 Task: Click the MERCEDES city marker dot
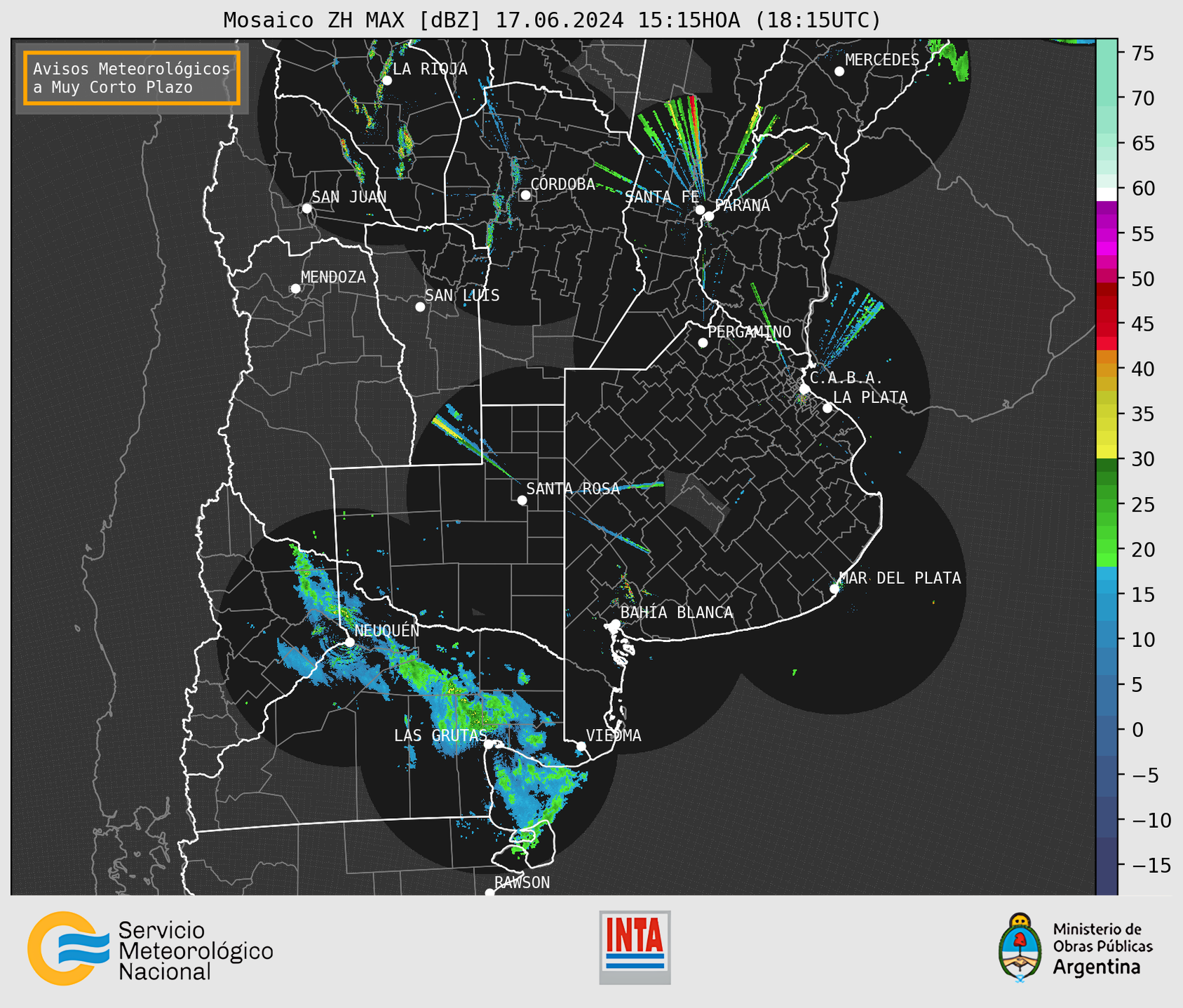pos(839,71)
